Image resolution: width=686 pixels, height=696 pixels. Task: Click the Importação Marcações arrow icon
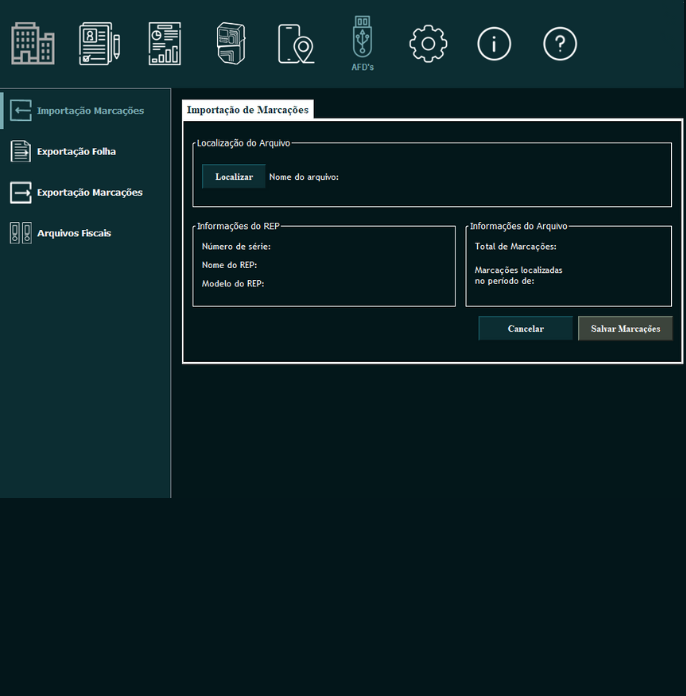[20, 110]
